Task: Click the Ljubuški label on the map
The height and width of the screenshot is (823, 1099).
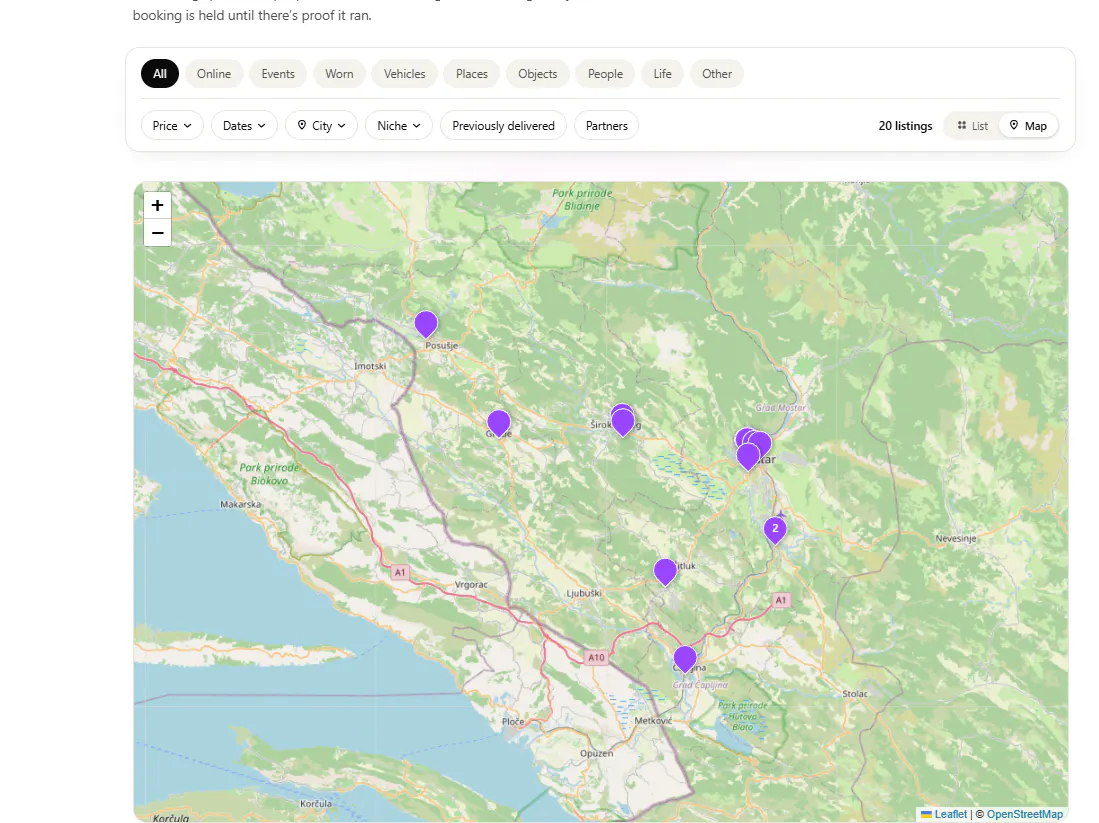Action: click(584, 593)
